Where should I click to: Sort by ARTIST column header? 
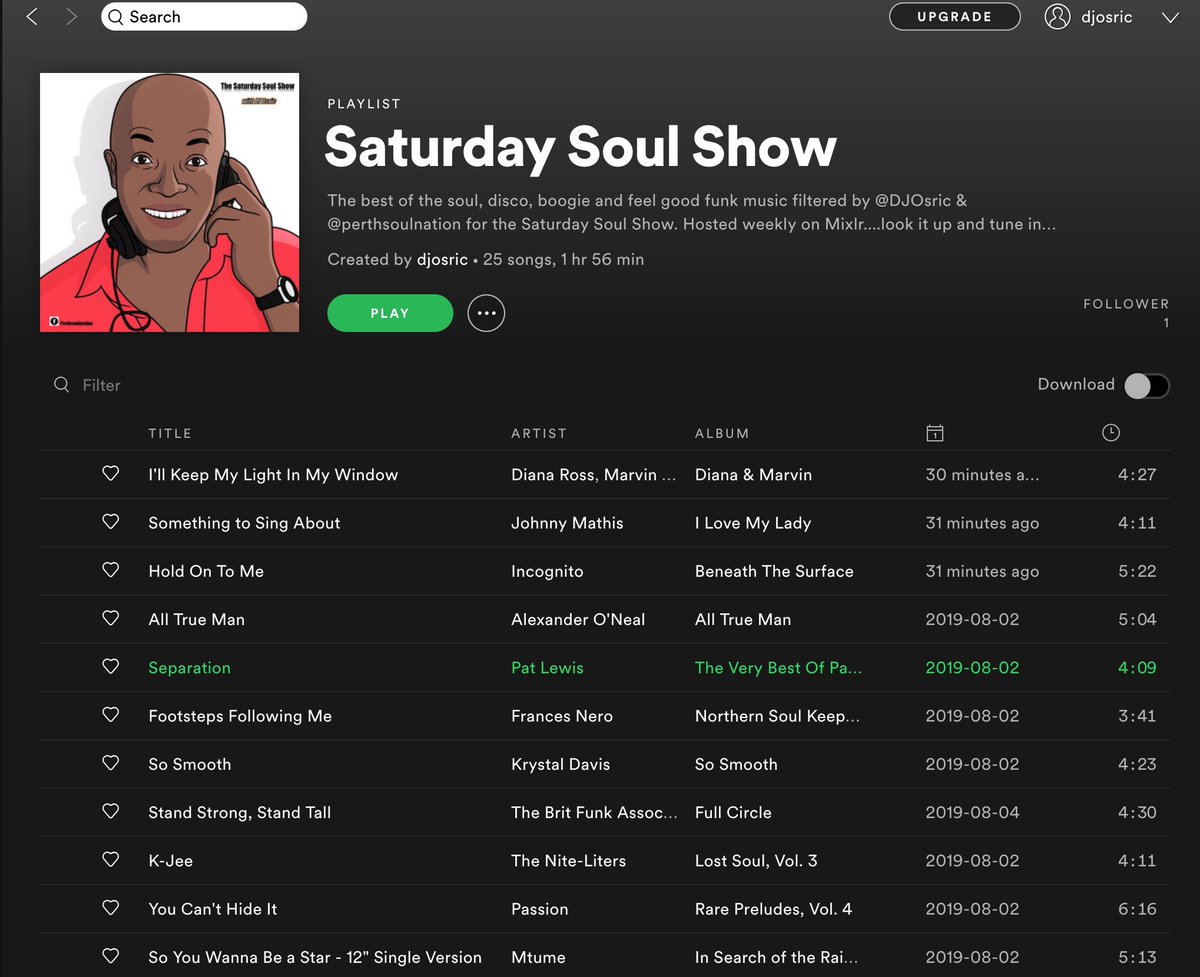click(x=539, y=433)
